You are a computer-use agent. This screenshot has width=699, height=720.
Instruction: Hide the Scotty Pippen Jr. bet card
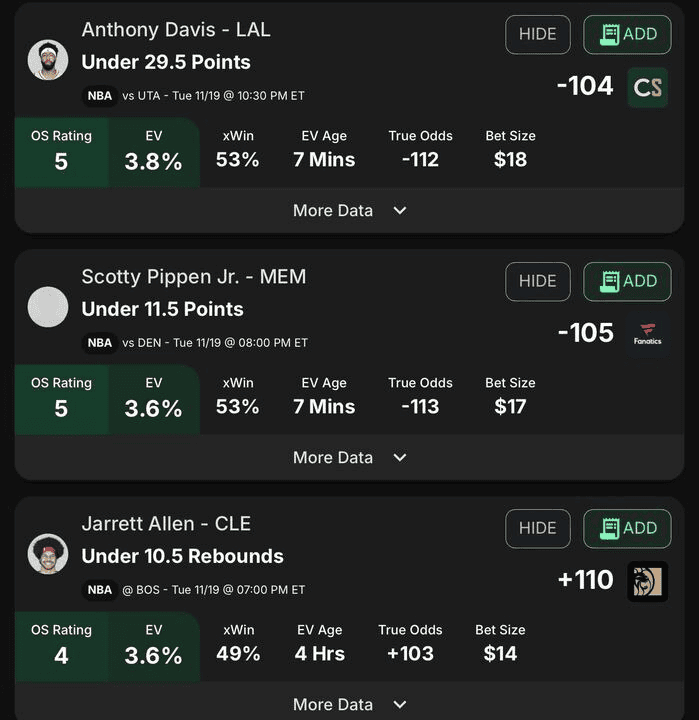[538, 282]
